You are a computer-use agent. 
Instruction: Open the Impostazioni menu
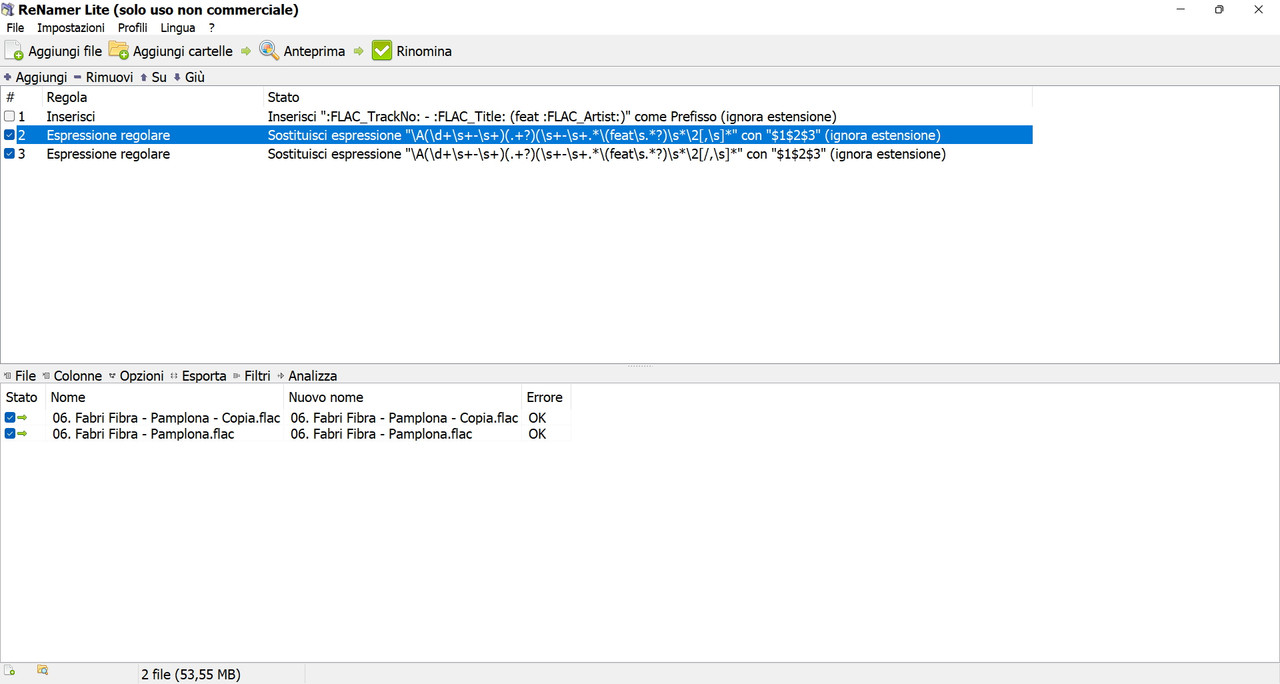71,28
